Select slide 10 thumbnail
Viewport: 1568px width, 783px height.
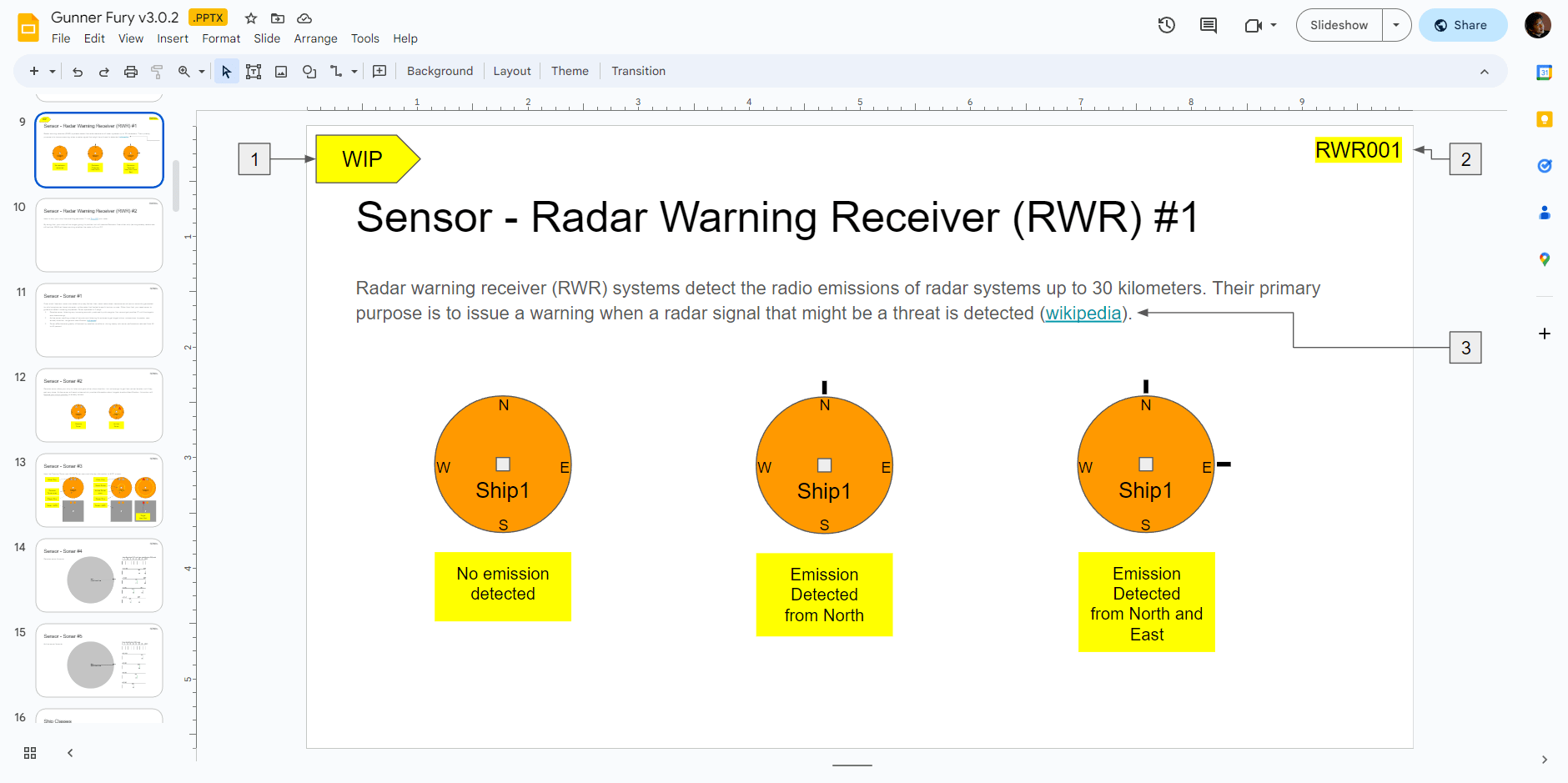[x=99, y=235]
